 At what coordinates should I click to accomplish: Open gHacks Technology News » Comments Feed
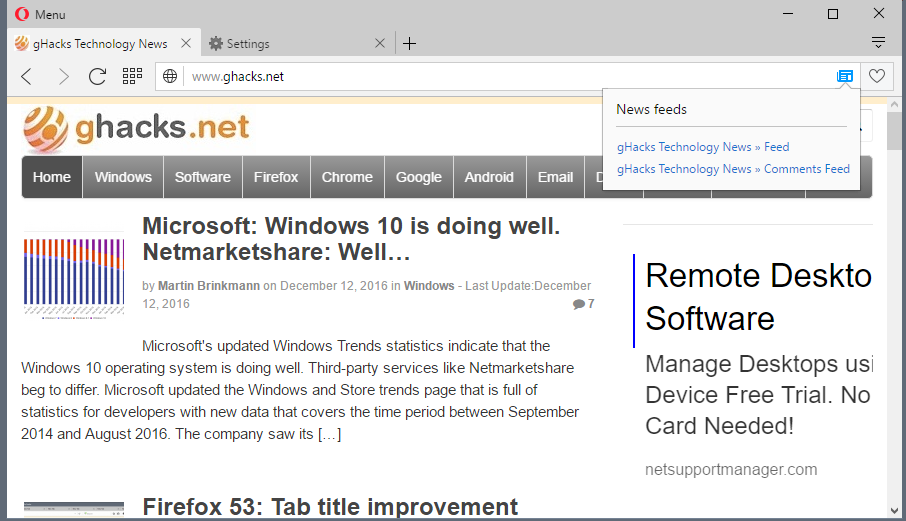(733, 169)
